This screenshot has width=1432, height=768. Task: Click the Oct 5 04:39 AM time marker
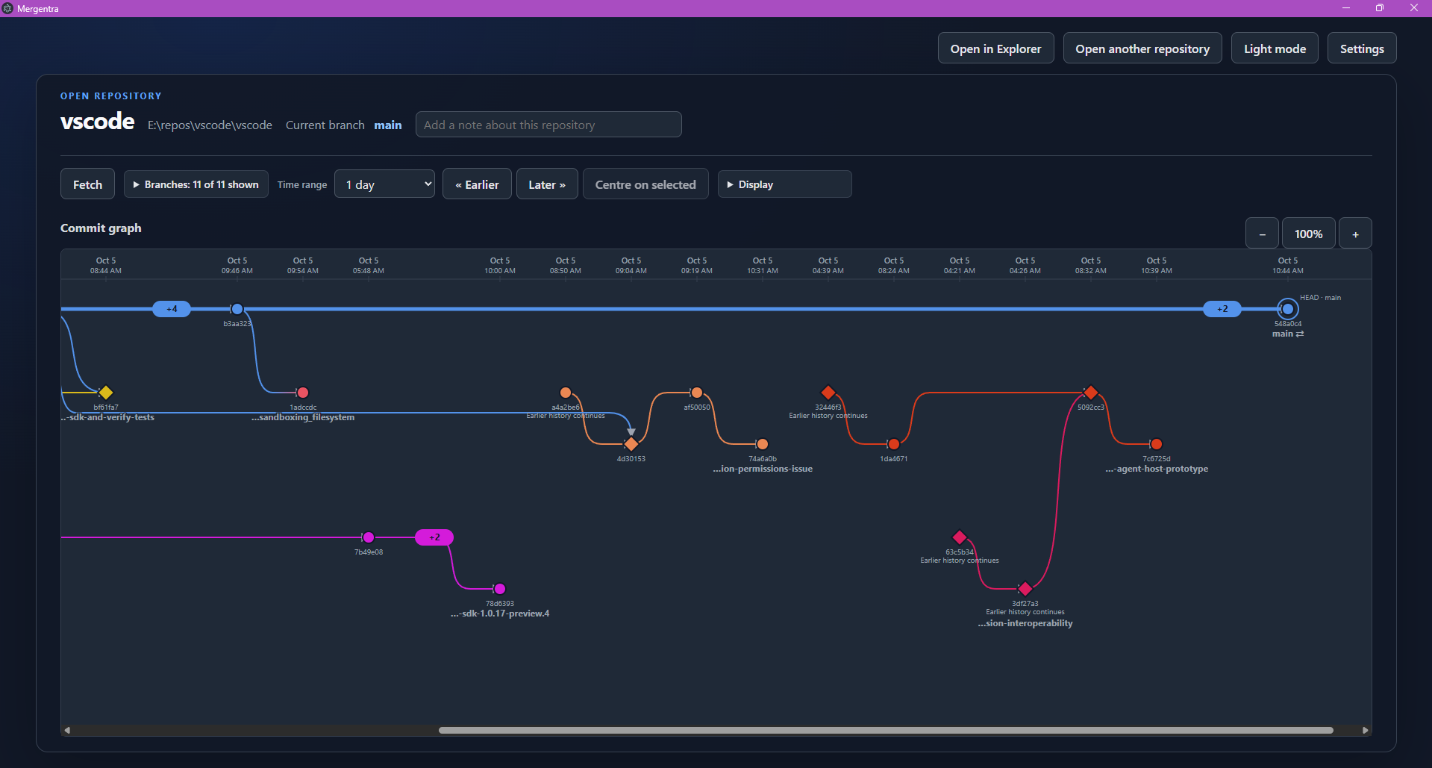(x=828, y=265)
